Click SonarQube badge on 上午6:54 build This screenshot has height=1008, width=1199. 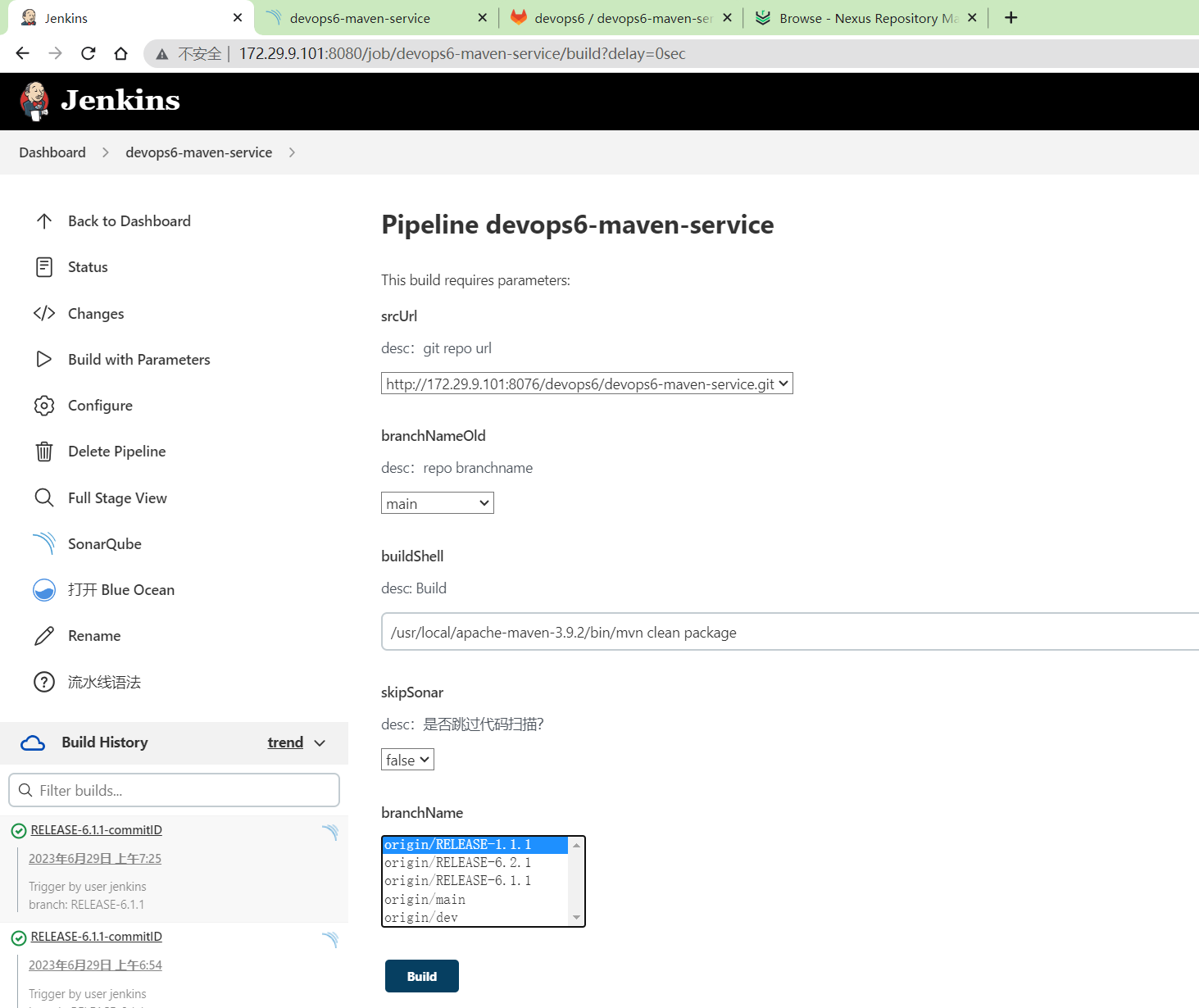330,939
